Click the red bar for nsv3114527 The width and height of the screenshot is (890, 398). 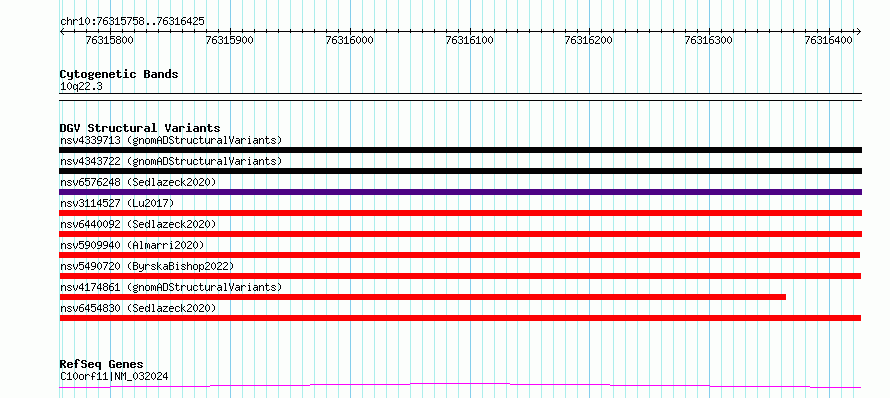click(x=460, y=213)
